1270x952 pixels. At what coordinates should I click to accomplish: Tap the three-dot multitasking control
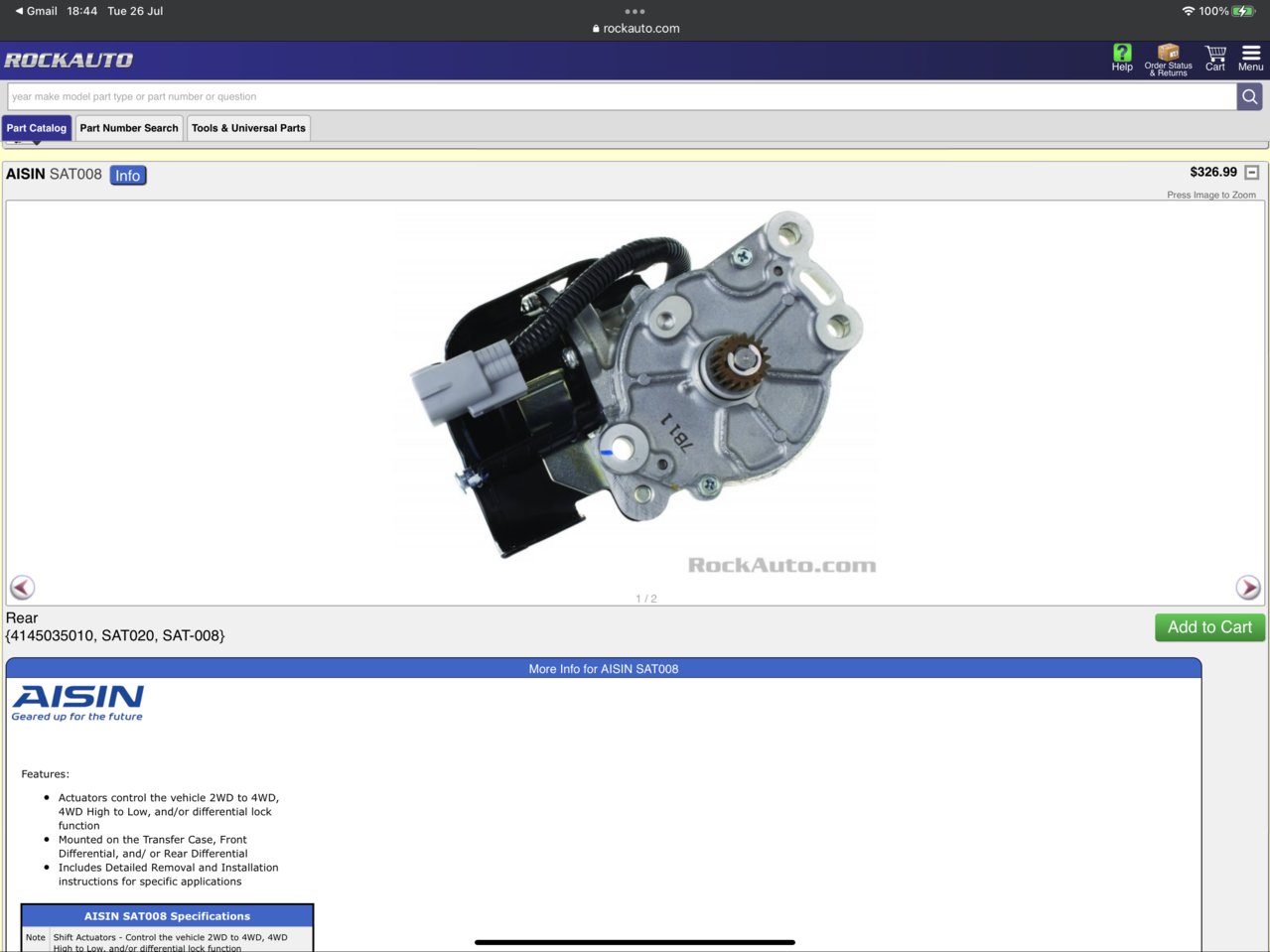[635, 12]
